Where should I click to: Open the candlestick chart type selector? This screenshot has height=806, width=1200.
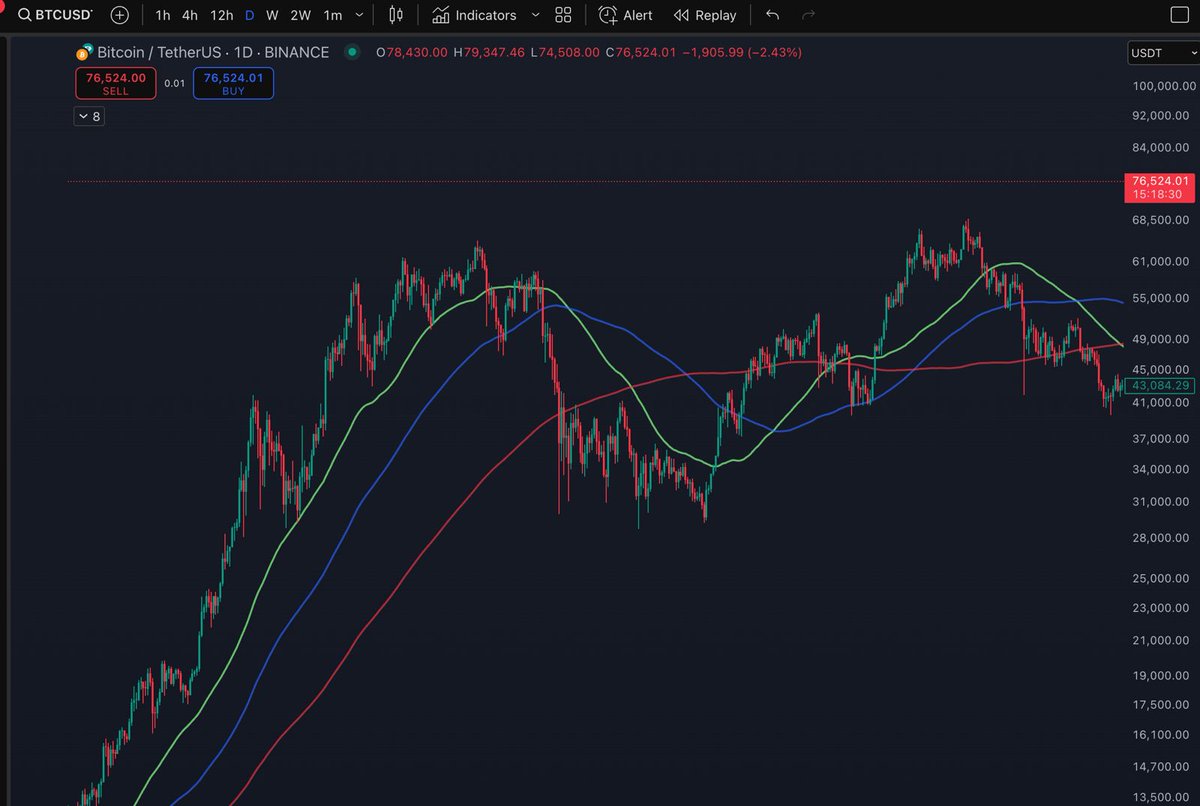coord(397,15)
